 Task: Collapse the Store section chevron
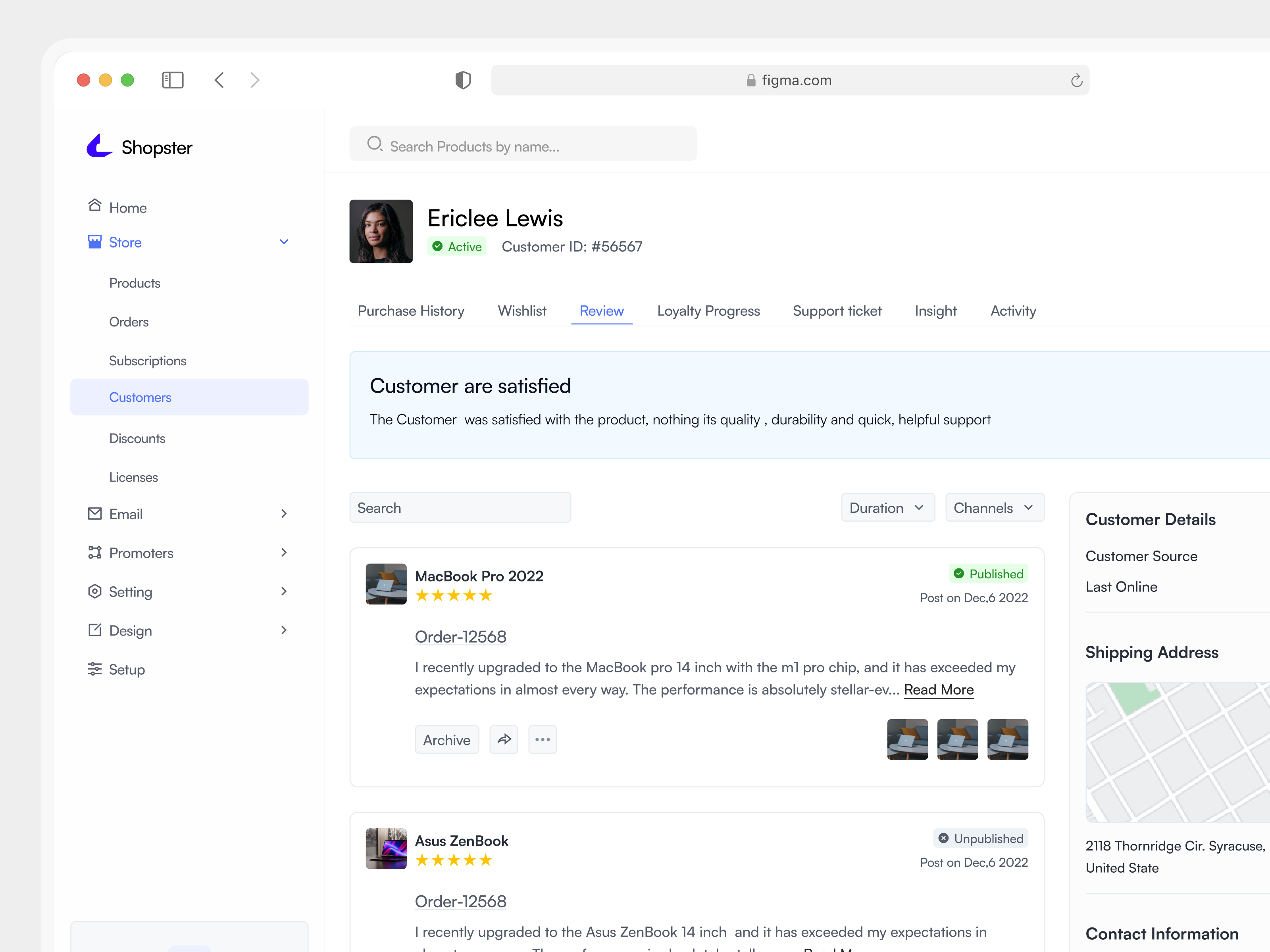(x=284, y=242)
